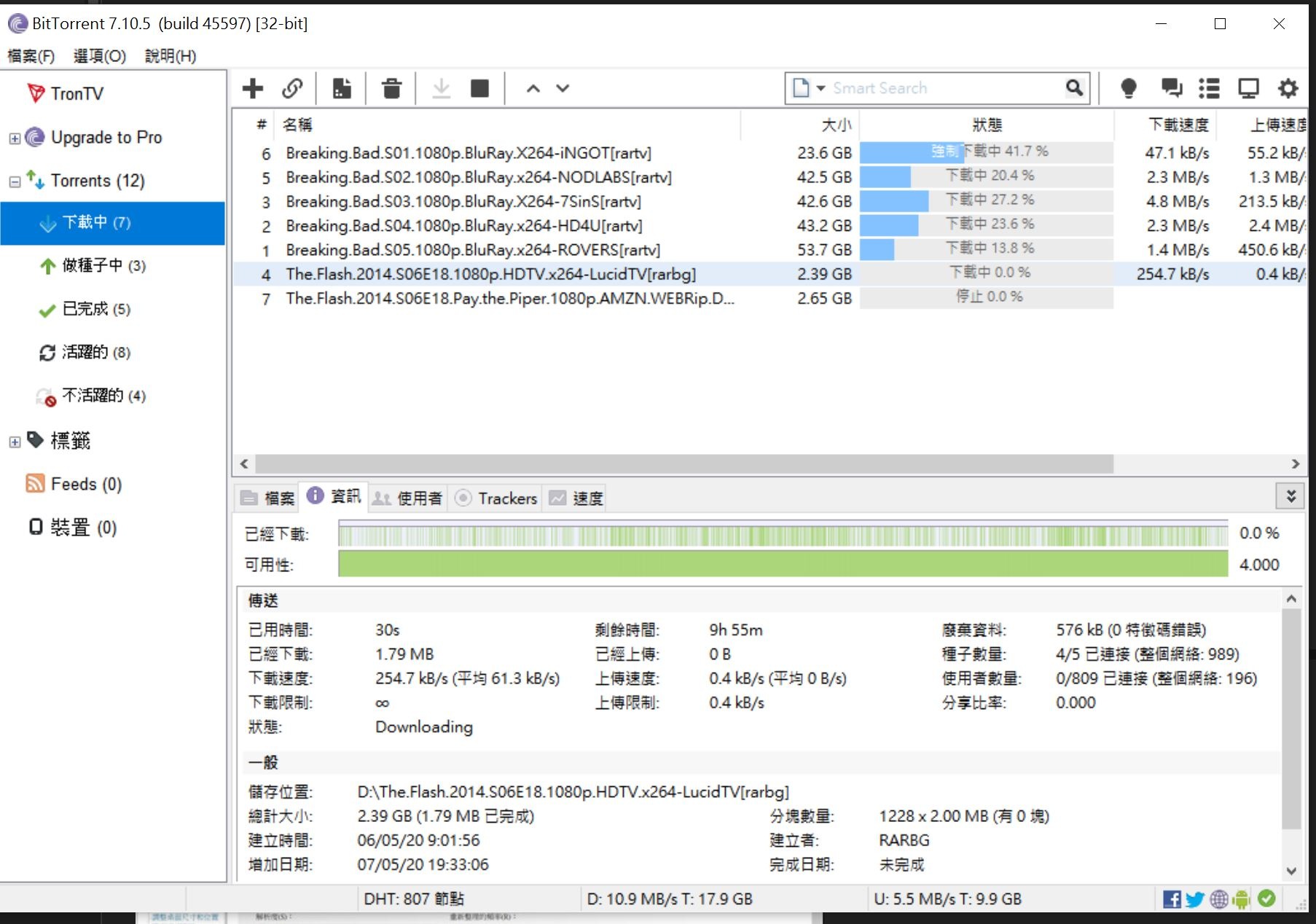Viewport: 1316px width, 924px height.
Task: Expand Upgrade to Pro tree node
Action: [x=14, y=138]
